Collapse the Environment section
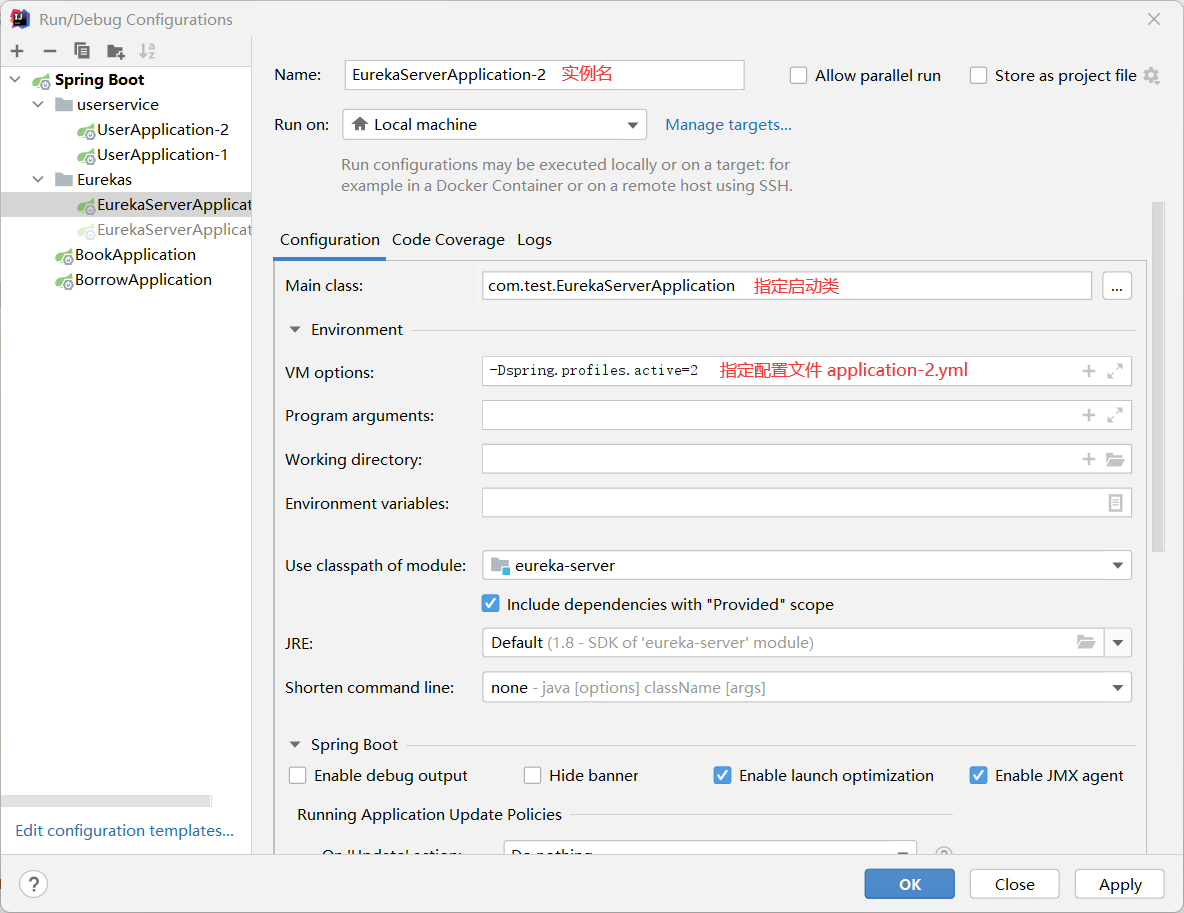 pos(295,329)
